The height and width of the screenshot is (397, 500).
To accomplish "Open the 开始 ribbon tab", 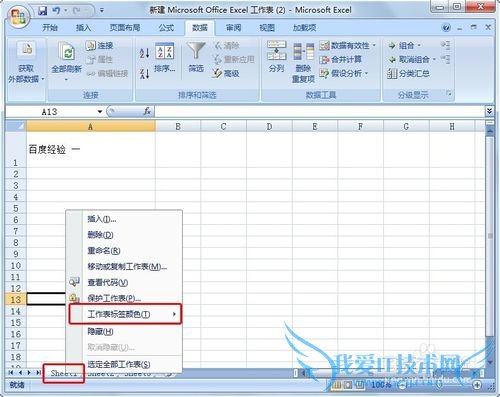I will pos(50,28).
